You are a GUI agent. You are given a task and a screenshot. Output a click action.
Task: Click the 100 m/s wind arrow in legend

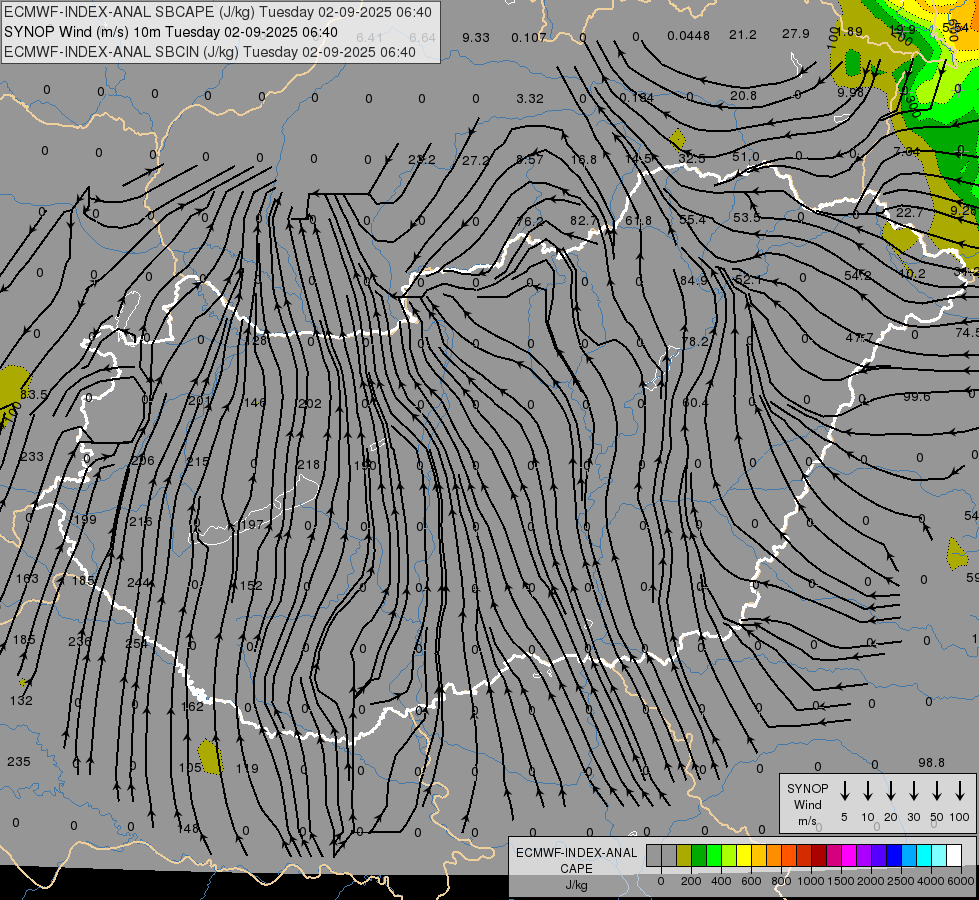(960, 791)
